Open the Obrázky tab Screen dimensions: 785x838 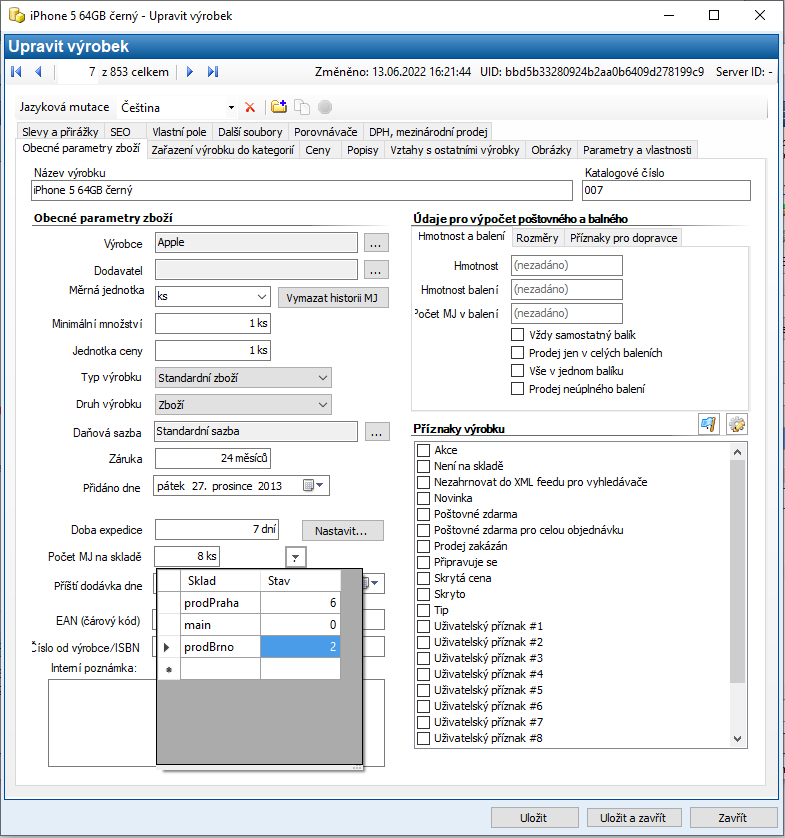[x=551, y=150]
